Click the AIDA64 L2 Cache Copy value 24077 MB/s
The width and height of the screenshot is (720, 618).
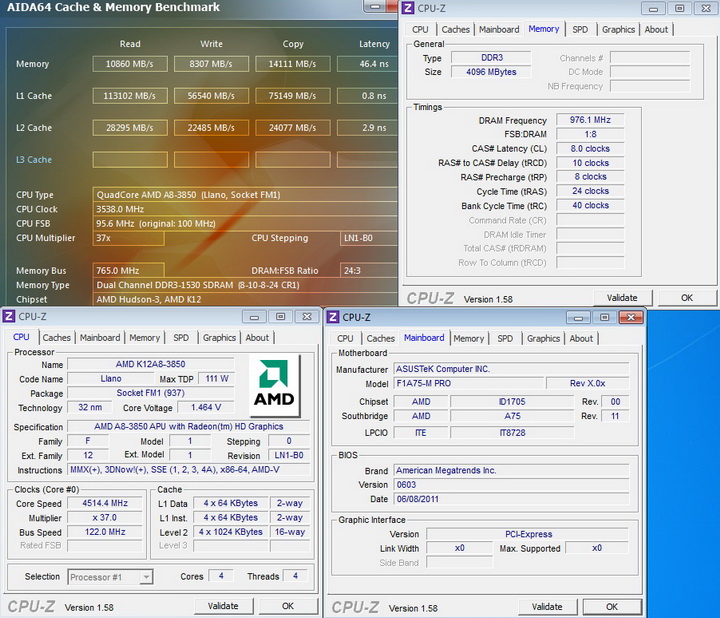click(x=292, y=128)
